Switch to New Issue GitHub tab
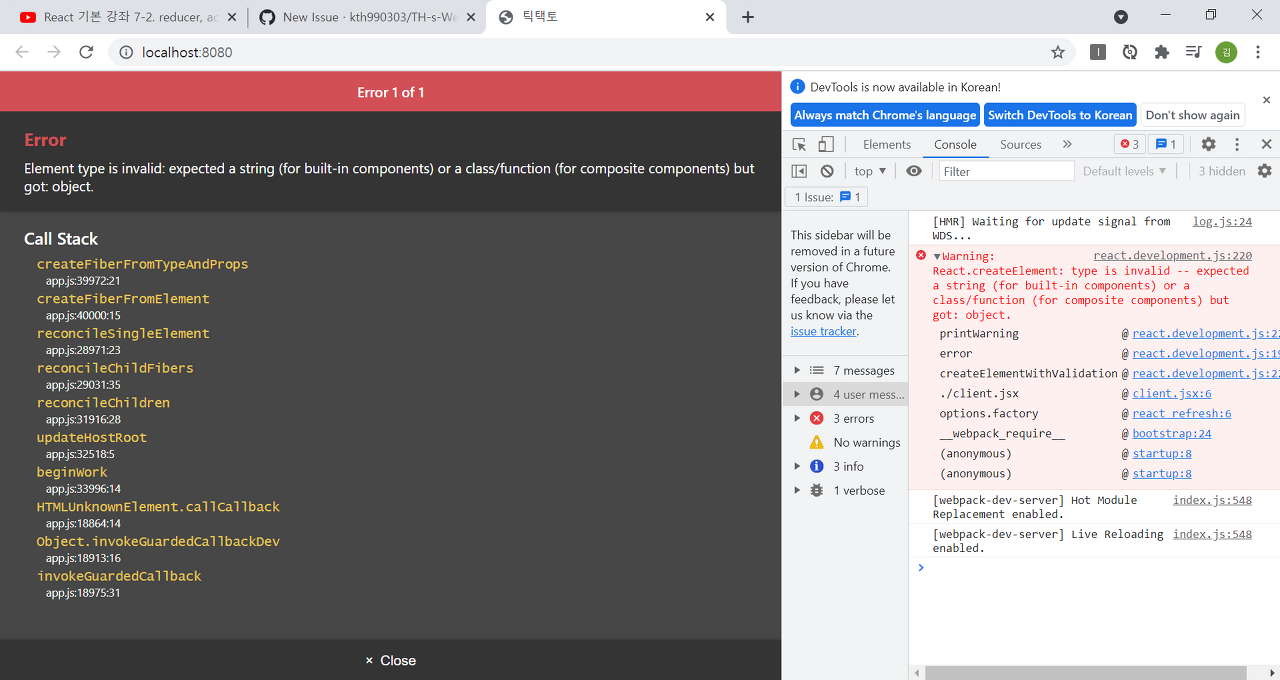This screenshot has width=1280, height=680. point(365,17)
